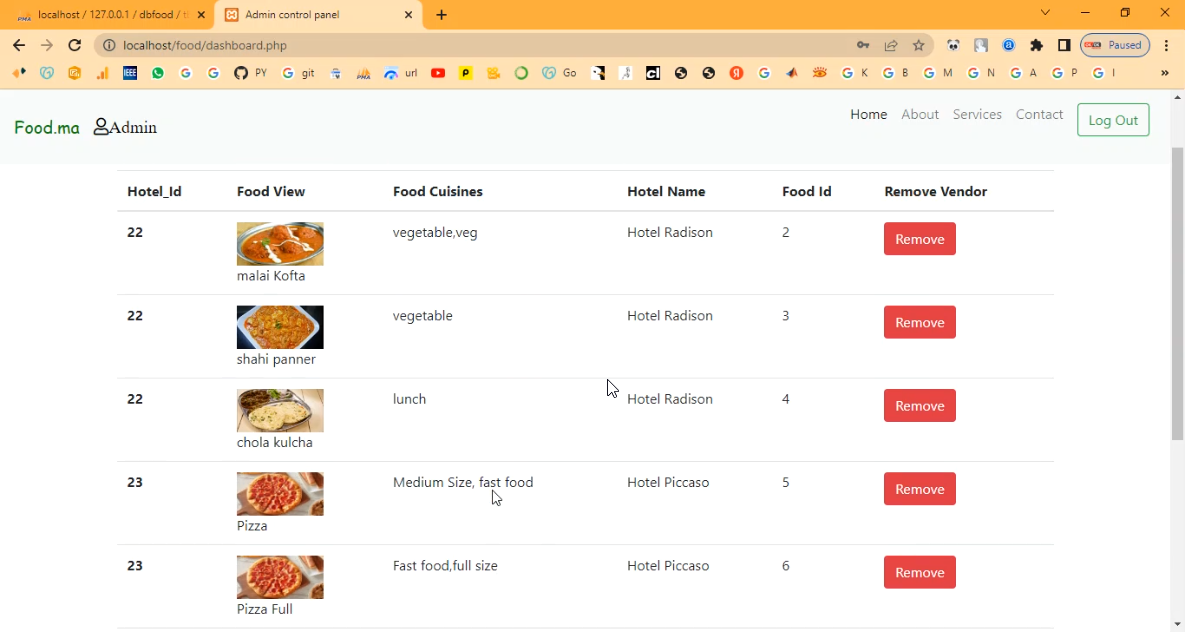1185x632 pixels.
Task: Open the Chrome three-dot menu
Action: pos(1166,45)
